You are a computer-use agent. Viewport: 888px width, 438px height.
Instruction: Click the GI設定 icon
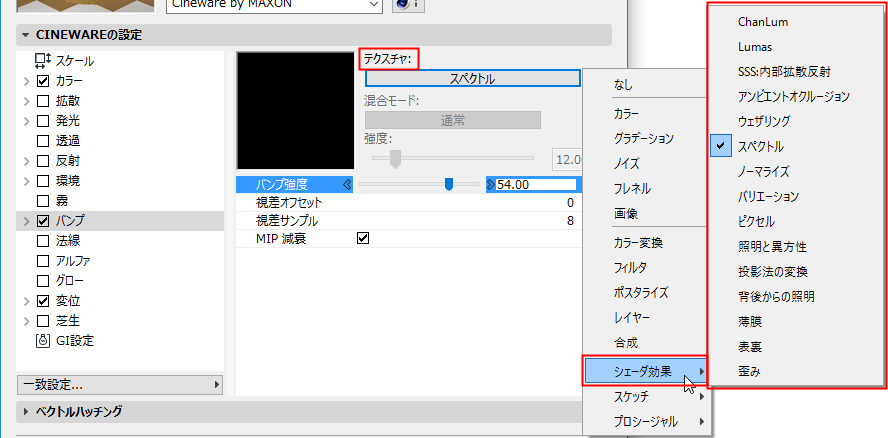click(43, 341)
